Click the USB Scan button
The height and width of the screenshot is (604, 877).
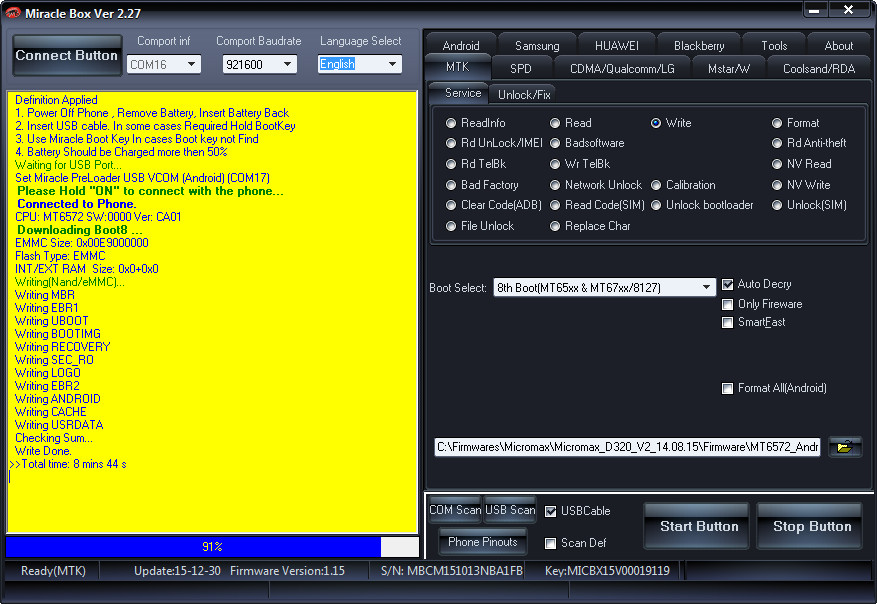[x=510, y=510]
